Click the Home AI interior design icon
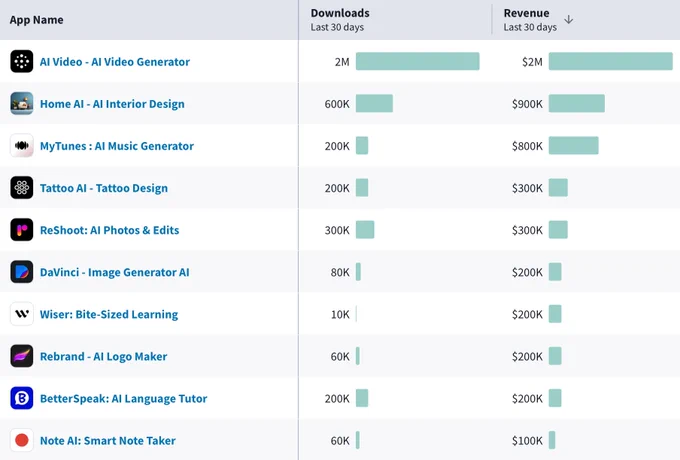The image size is (680, 460). [x=22, y=103]
